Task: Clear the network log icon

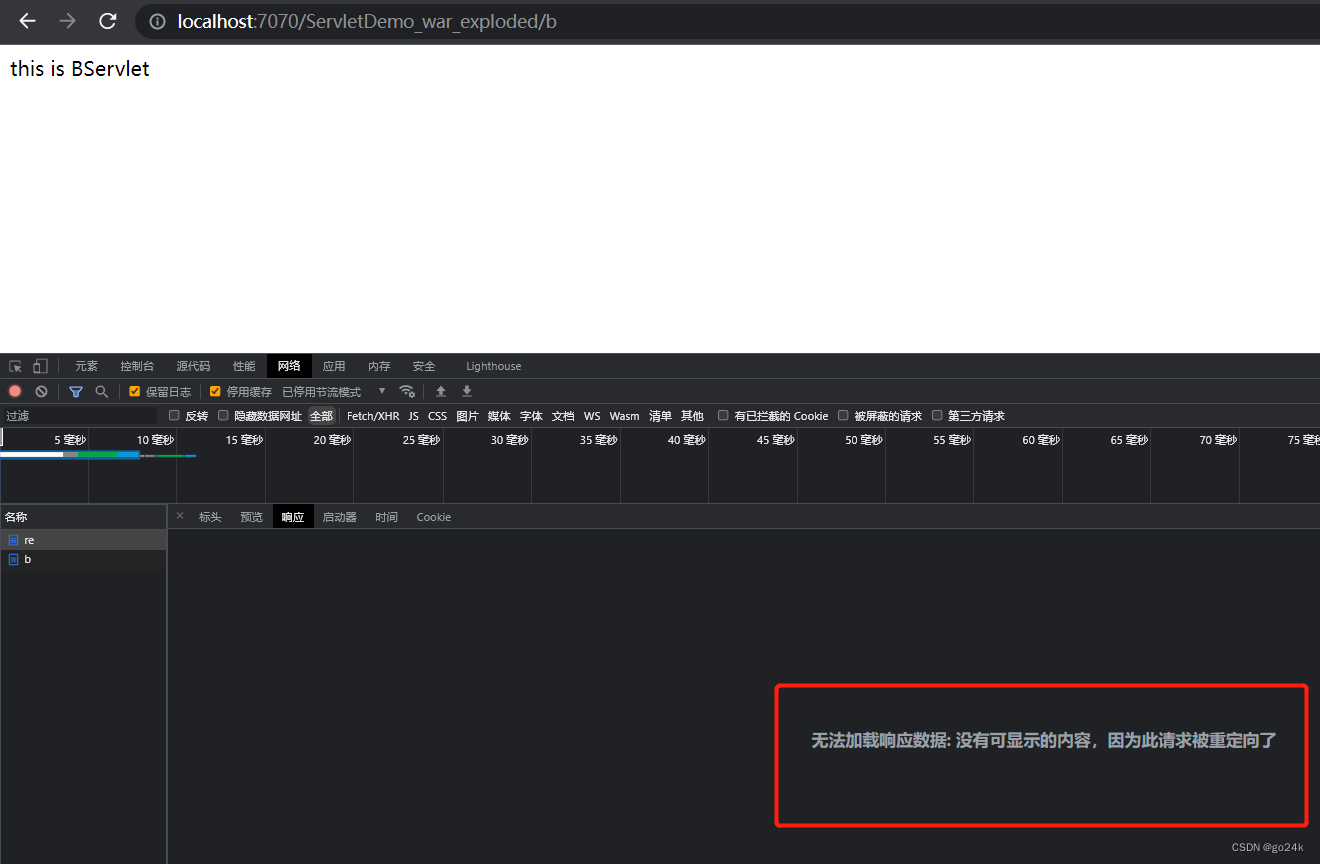Action: (x=41, y=391)
